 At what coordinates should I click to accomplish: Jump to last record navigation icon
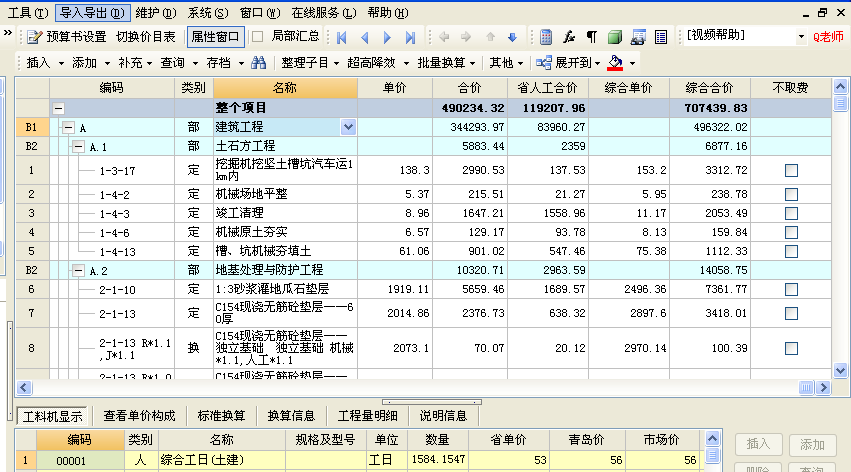tap(410, 37)
